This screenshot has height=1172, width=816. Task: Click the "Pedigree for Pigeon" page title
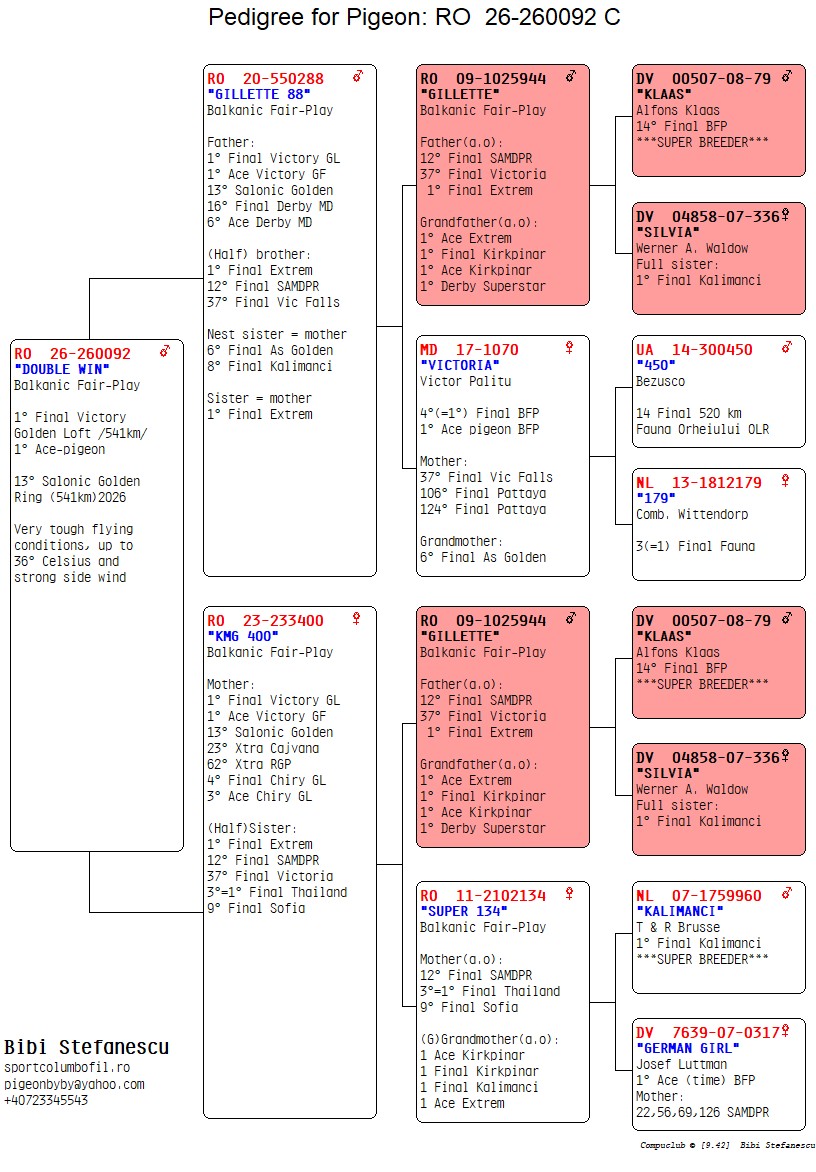click(414, 17)
